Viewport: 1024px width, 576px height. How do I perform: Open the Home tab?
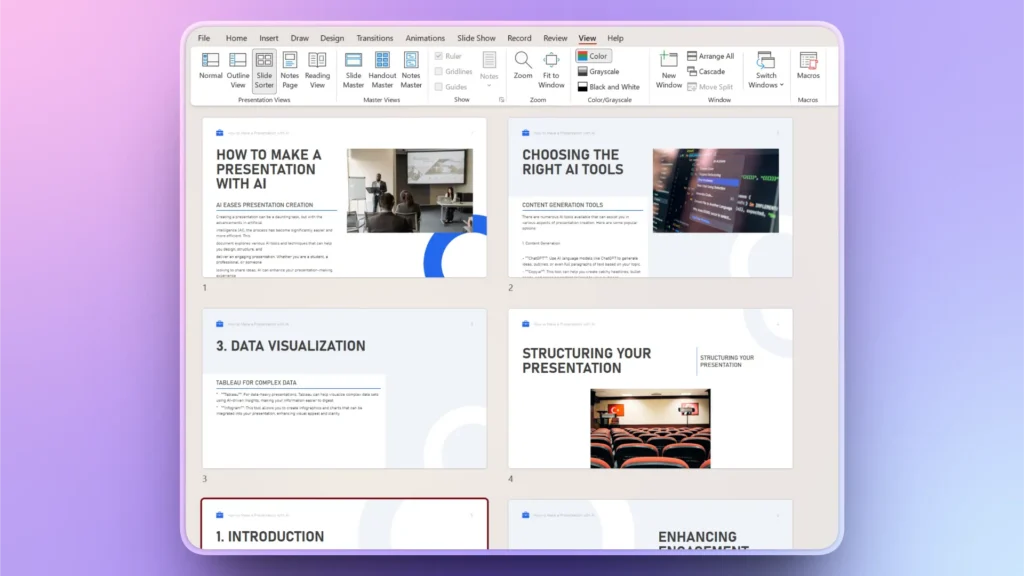click(x=236, y=38)
